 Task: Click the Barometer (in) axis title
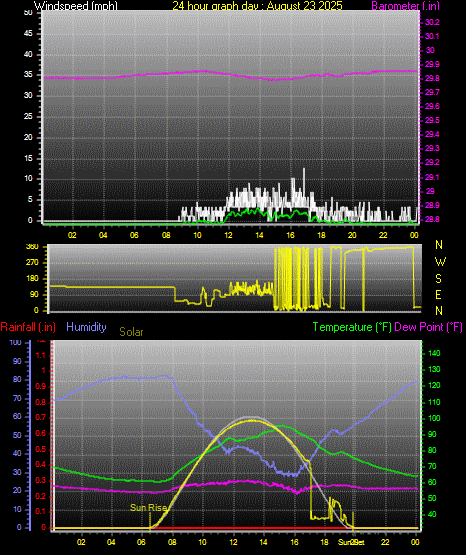tap(405, 6)
